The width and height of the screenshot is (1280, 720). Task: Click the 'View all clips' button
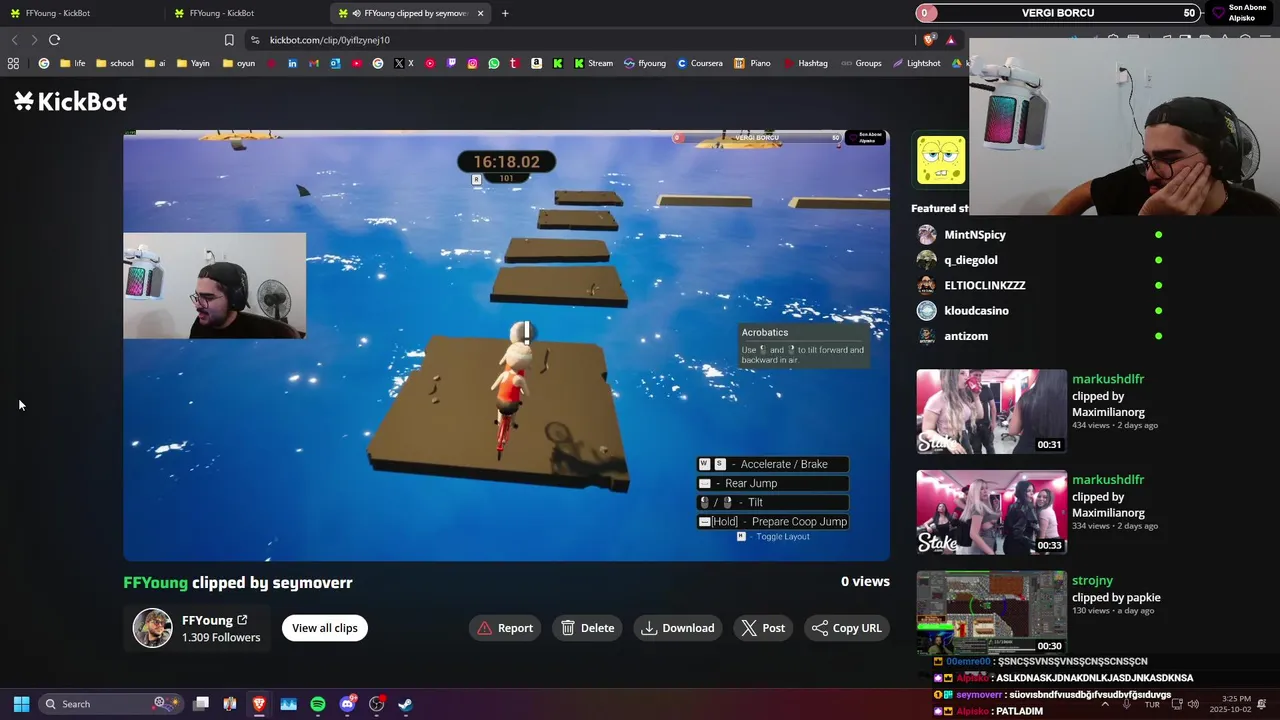pos(325,628)
